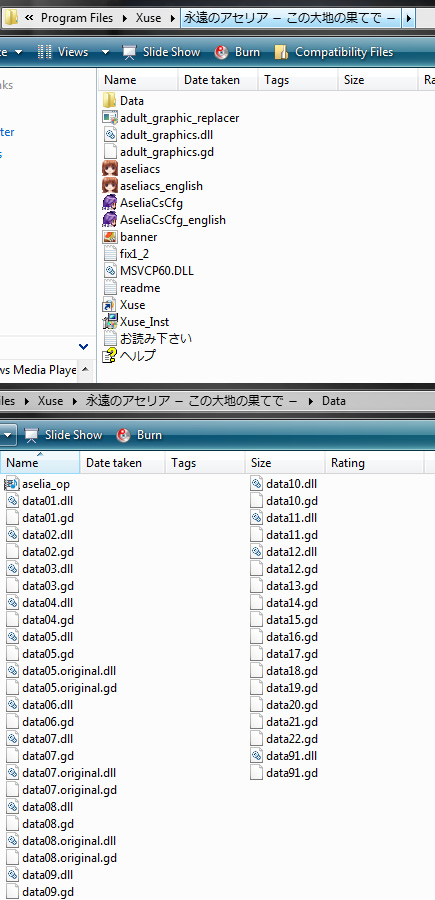Click Burn in upper window toolbar
435x900 pixels.
tap(237, 52)
